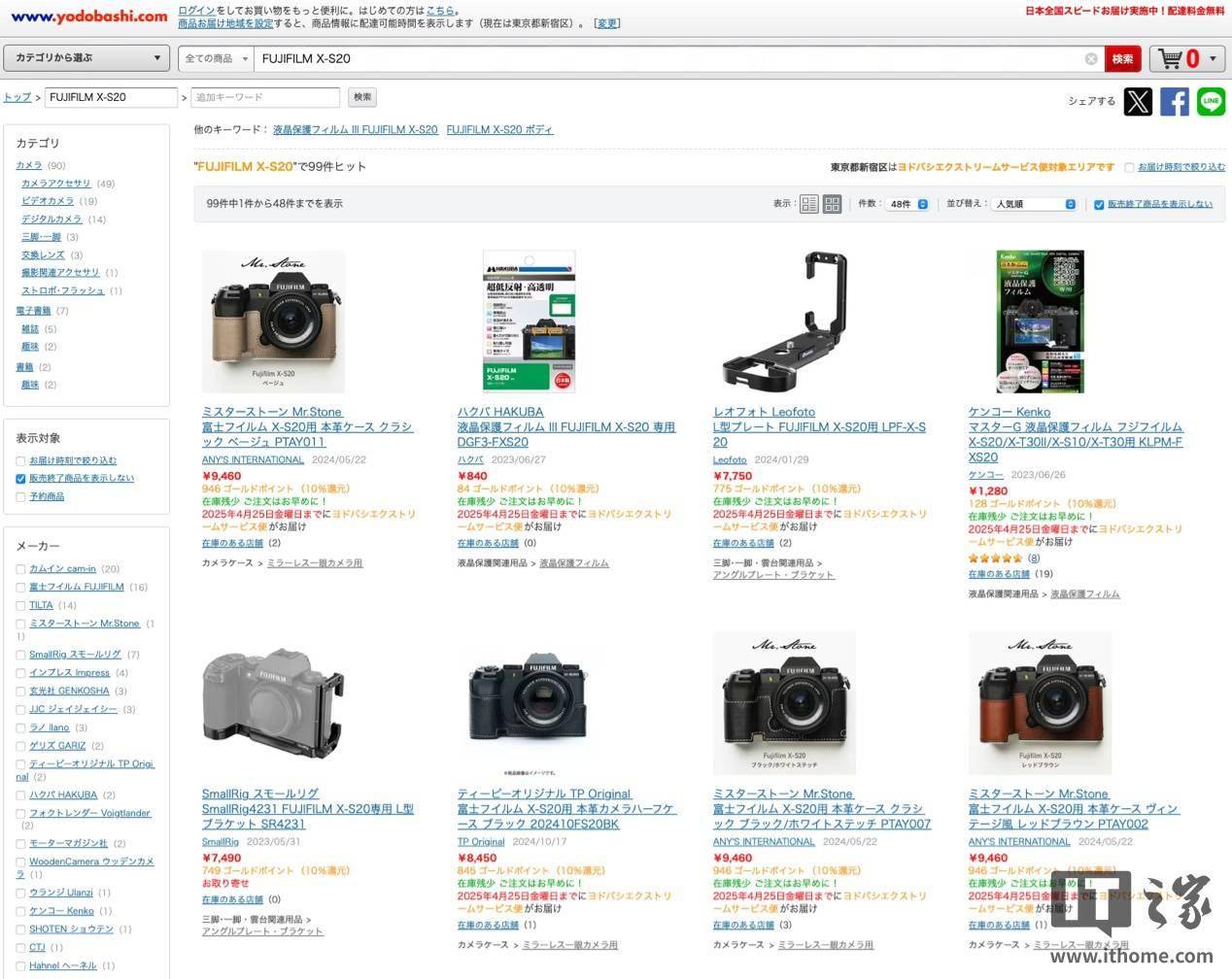This screenshot has width=1232, height=979.
Task: Check お届け時刻で絞り込む in 表示対象 sidebar
Action: click(x=20, y=460)
